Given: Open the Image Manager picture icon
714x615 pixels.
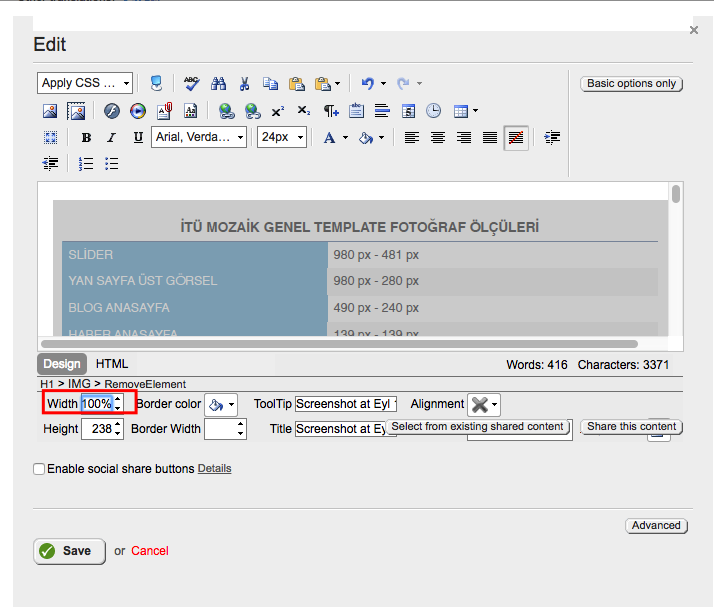Looking at the screenshot, I should click(50, 111).
